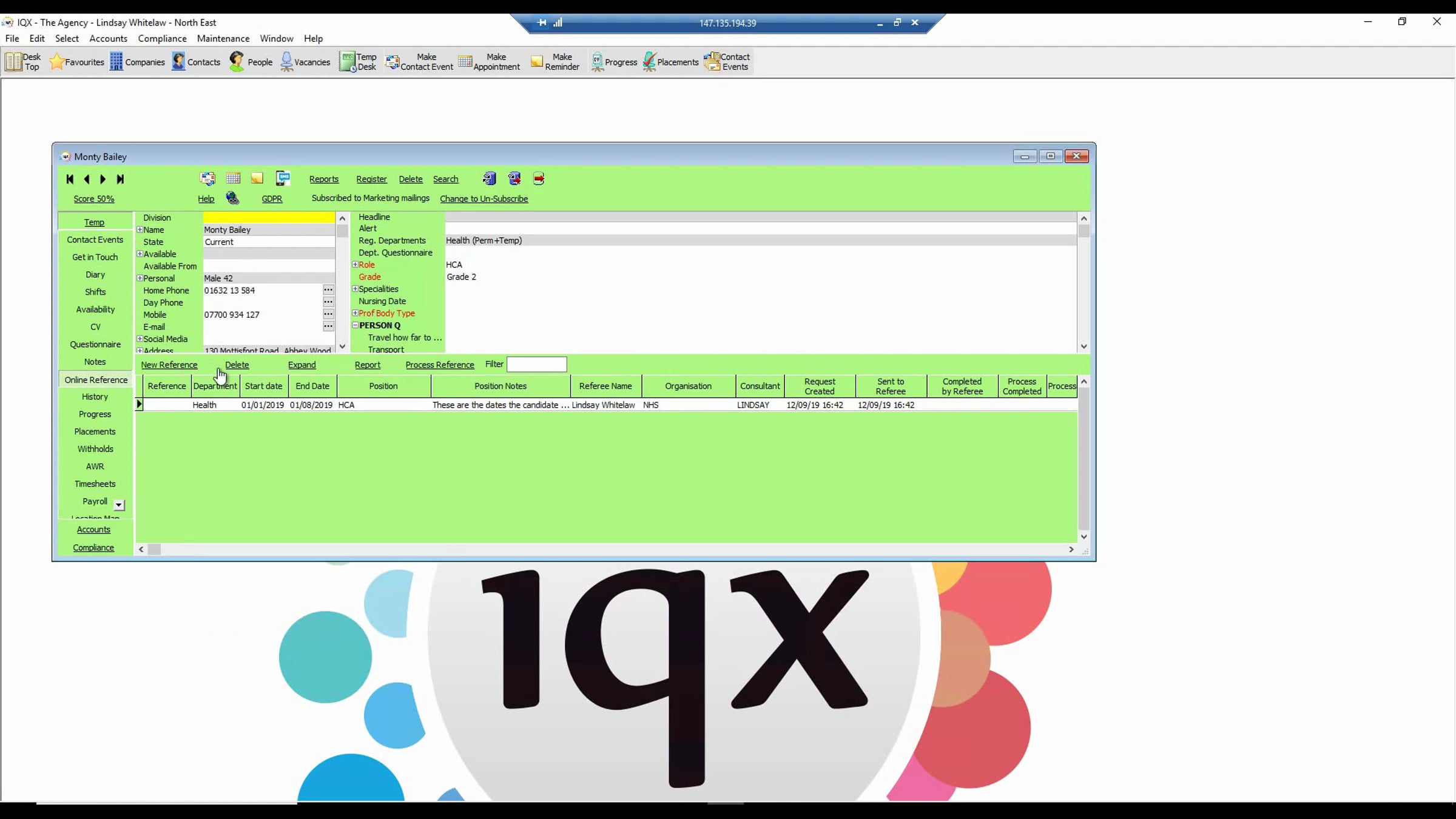Screen dimensions: 1456x819
Task: Open the GDPR link
Action: point(272,198)
